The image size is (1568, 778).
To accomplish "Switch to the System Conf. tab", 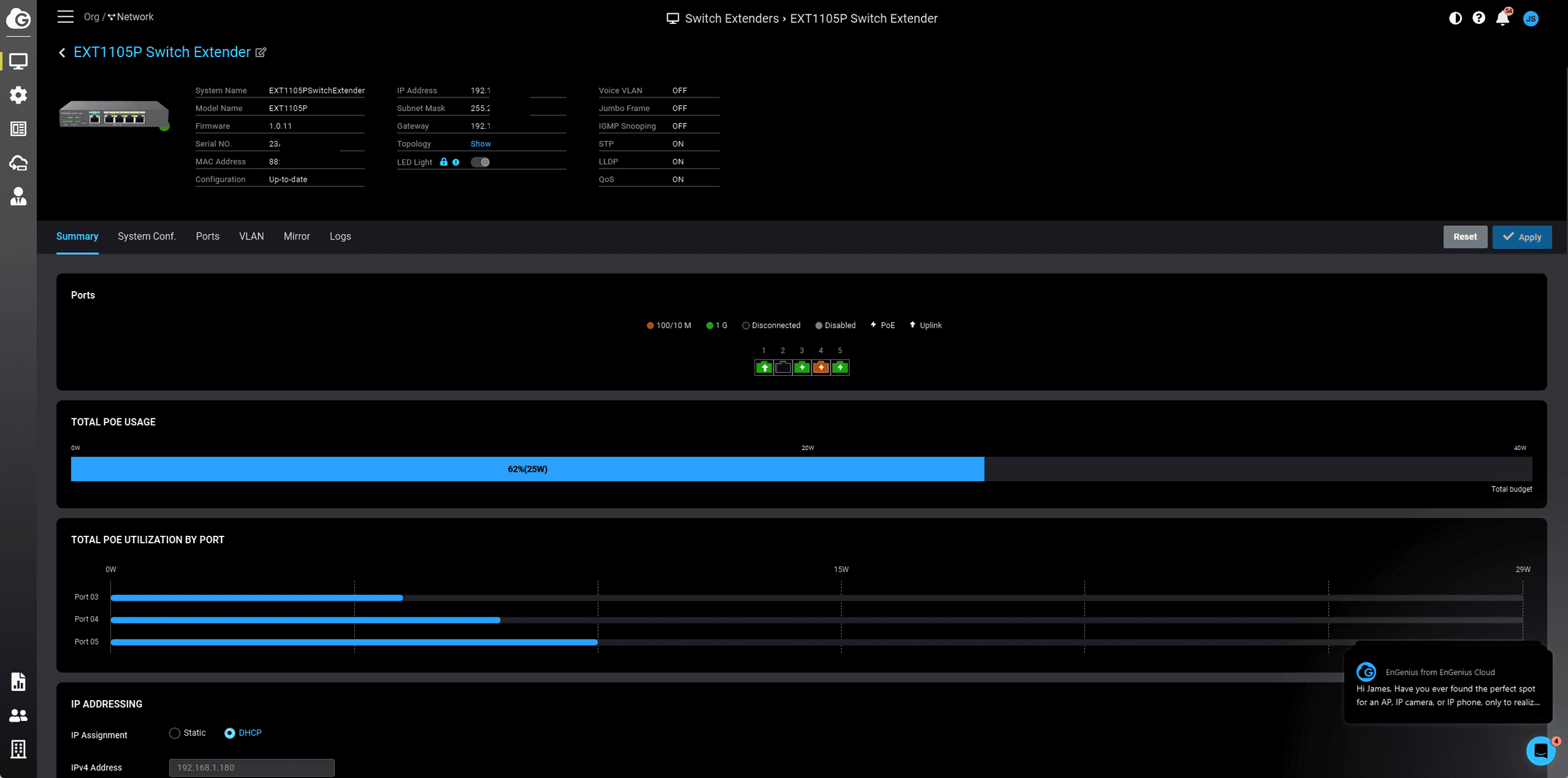I will 147,237.
